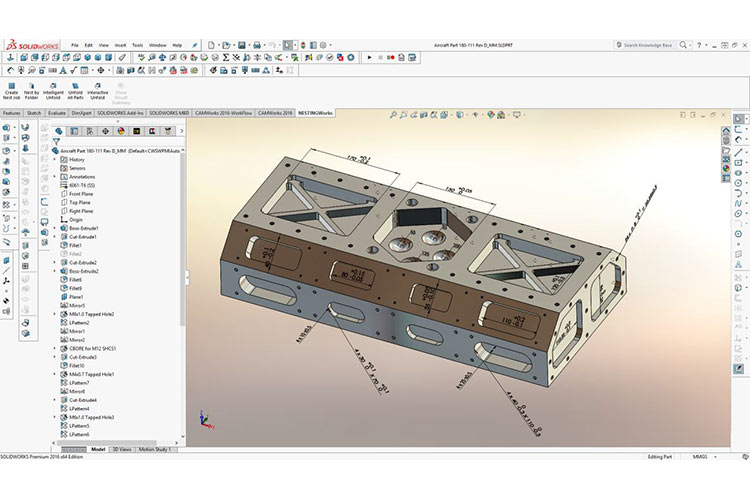Click the Create Nest Job icon
The image size is (750, 500).
click(x=11, y=86)
